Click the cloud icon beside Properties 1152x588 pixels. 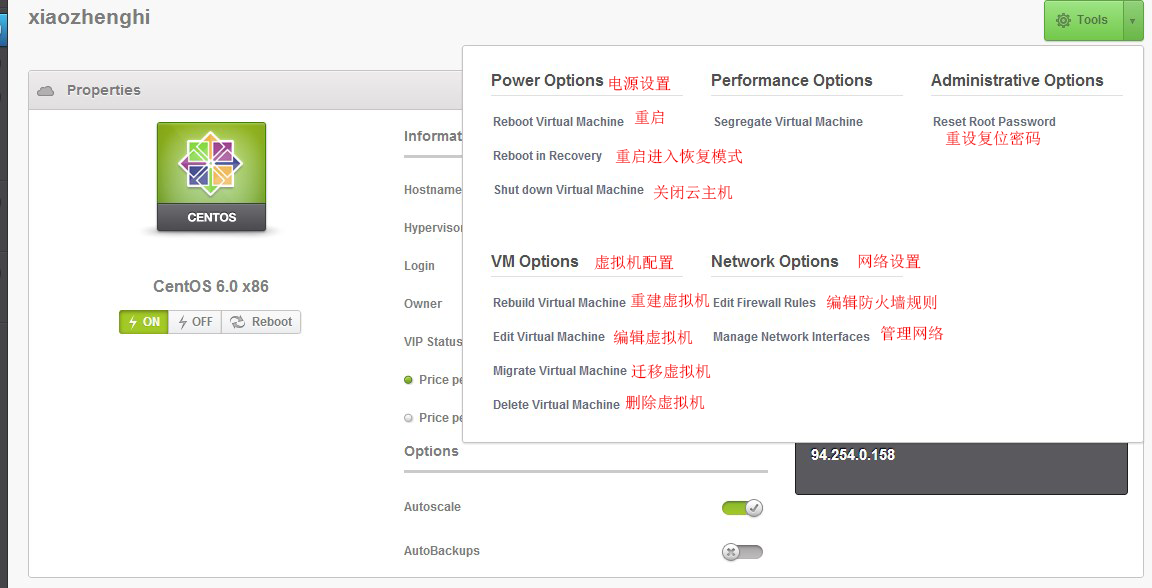tap(45, 91)
